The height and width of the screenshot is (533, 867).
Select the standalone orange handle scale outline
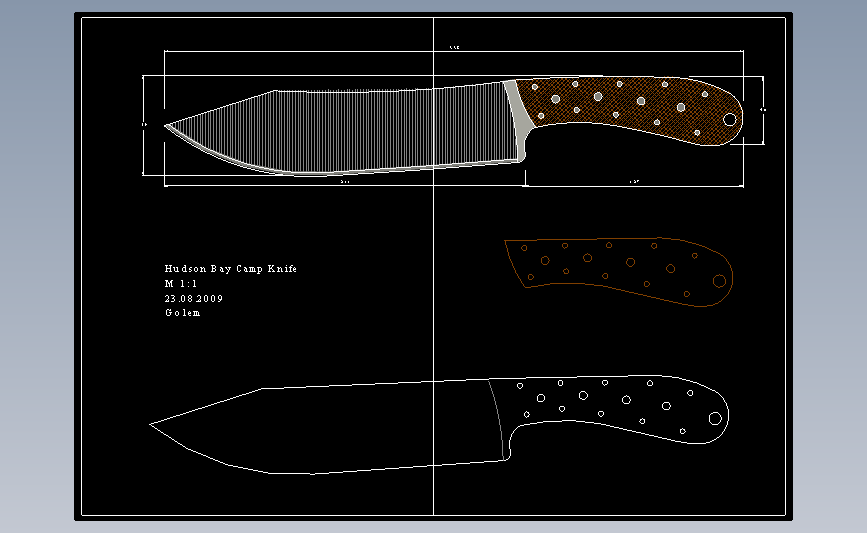(x=619, y=271)
